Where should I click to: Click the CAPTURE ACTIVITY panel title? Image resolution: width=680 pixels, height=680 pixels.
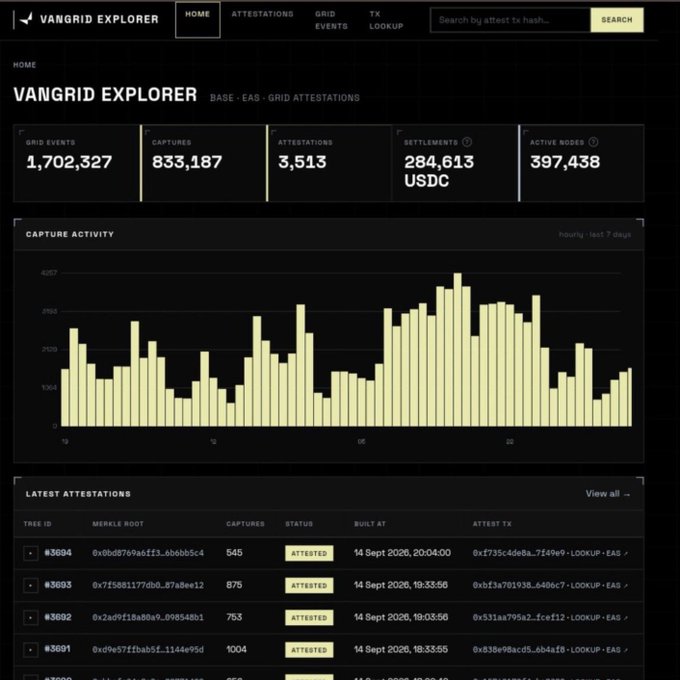[69, 234]
